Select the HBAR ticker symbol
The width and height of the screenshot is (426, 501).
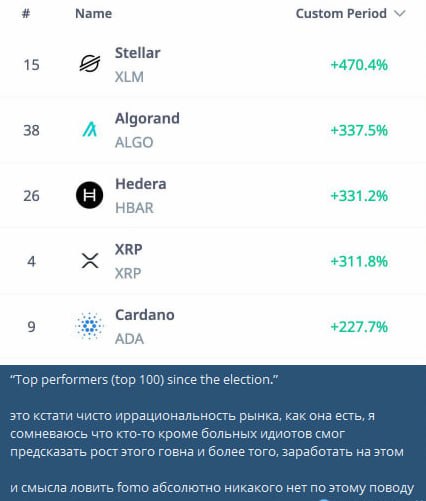(x=134, y=208)
